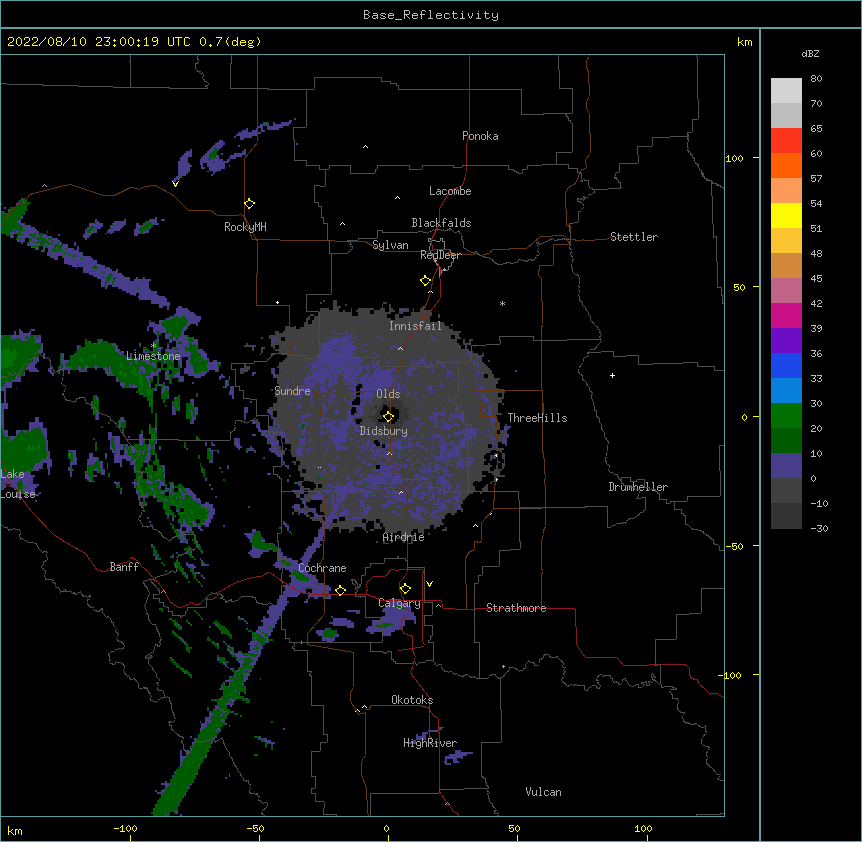
Task: Click the yellow diamond marker near RockyMH
Action: click(250, 204)
